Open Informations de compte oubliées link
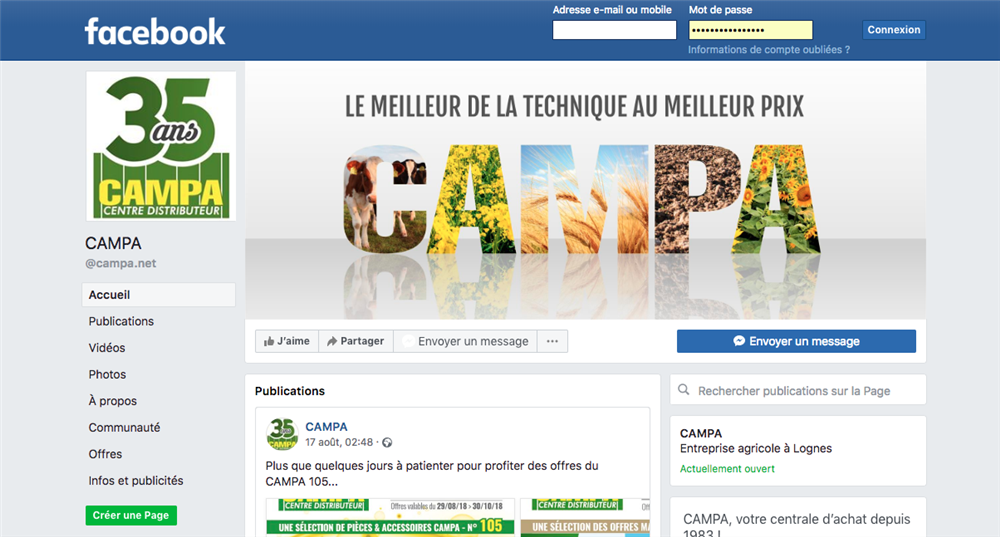Viewport: 1000px width, 537px height. (768, 50)
